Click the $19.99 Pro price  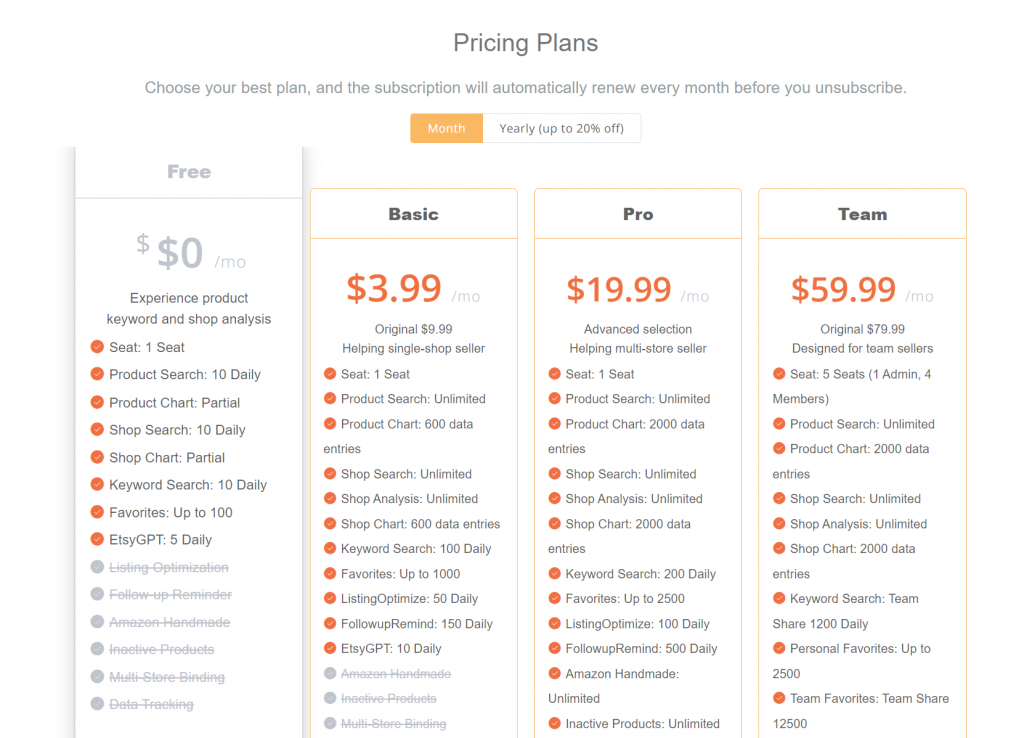[618, 289]
